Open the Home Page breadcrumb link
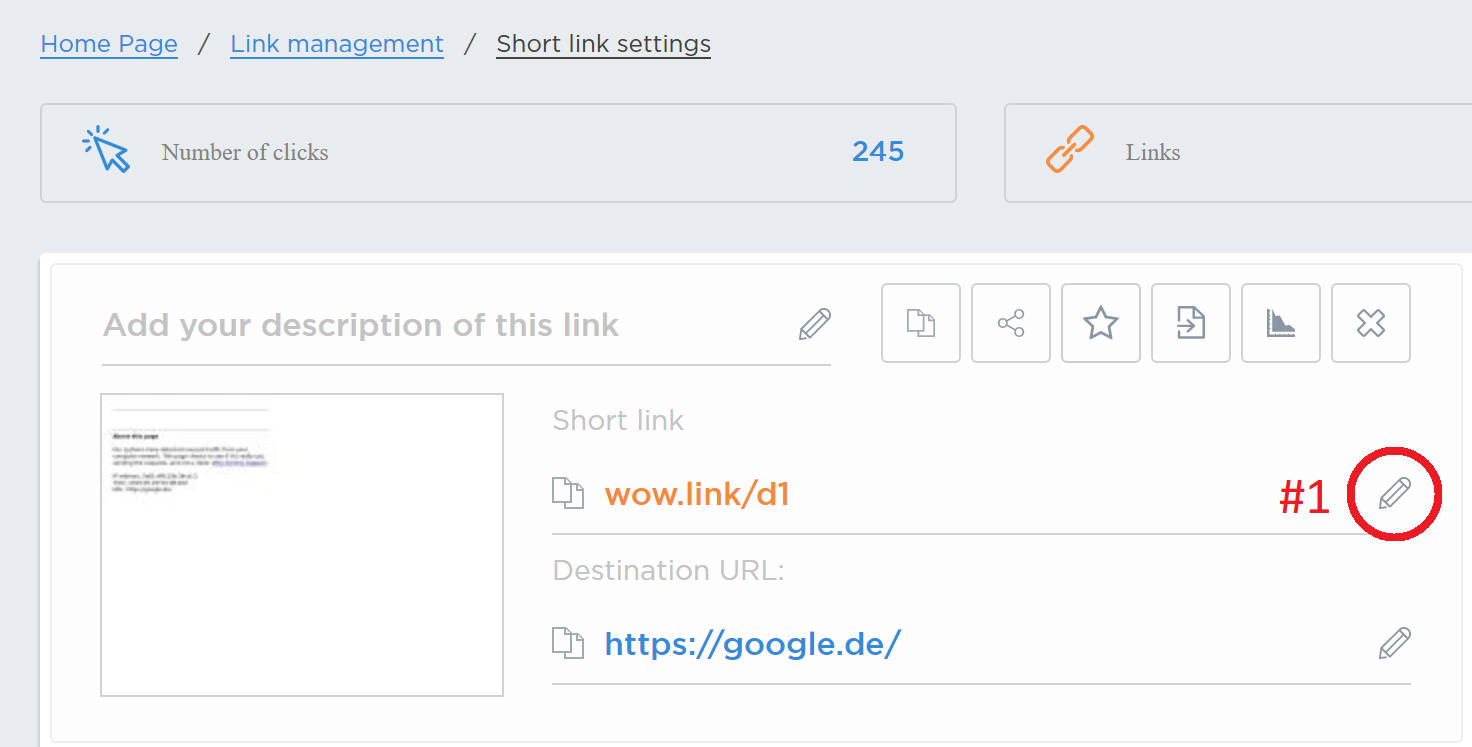Screen dimensions: 1472x747 [109, 44]
